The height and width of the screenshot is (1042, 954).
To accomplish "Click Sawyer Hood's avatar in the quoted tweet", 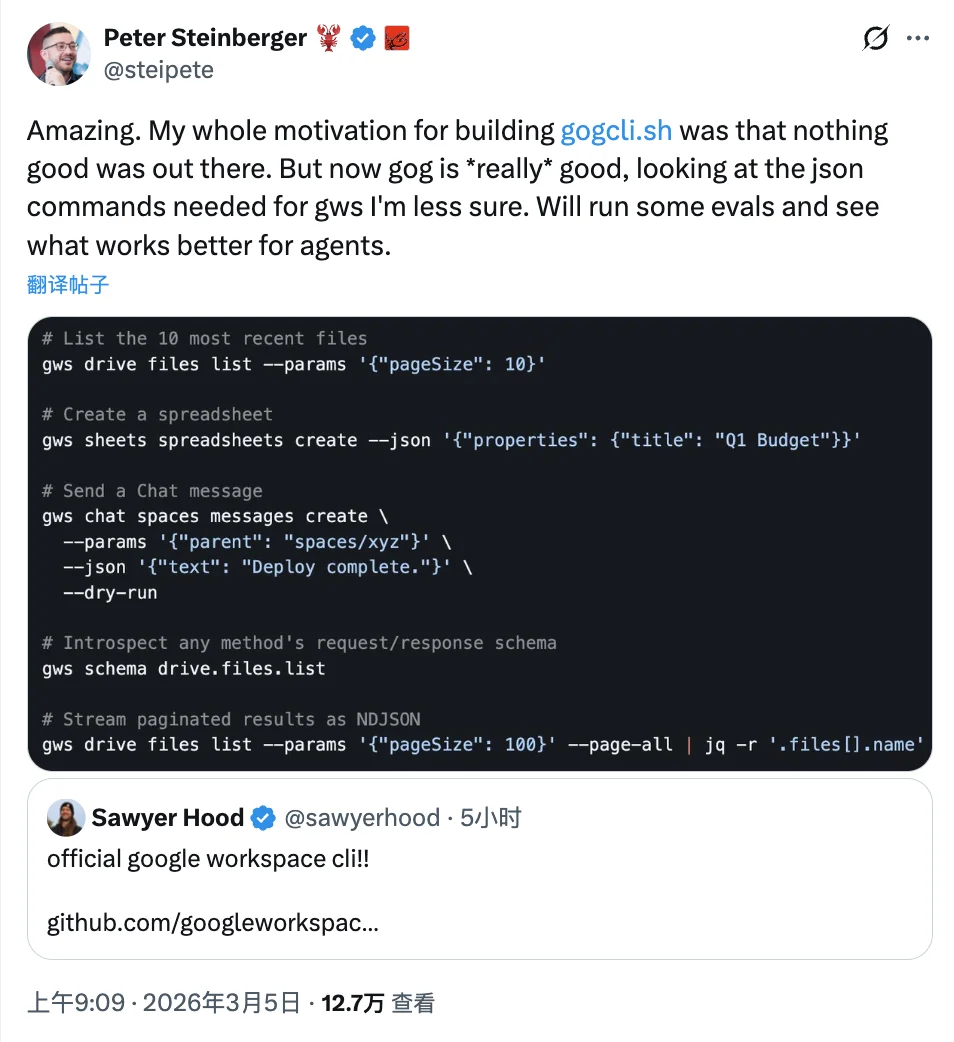I will coord(66,817).
